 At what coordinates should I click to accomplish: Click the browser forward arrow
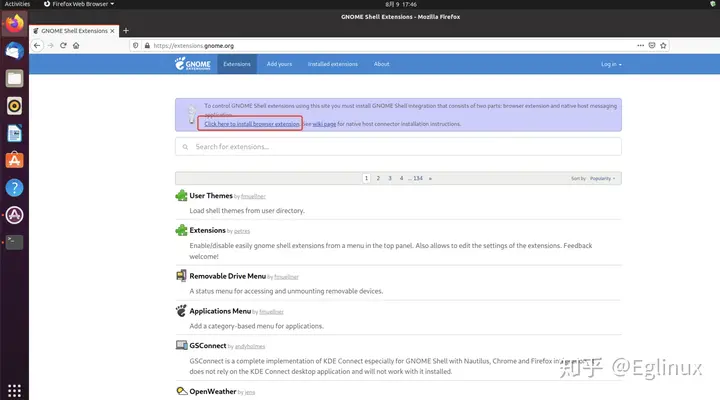(51, 45)
